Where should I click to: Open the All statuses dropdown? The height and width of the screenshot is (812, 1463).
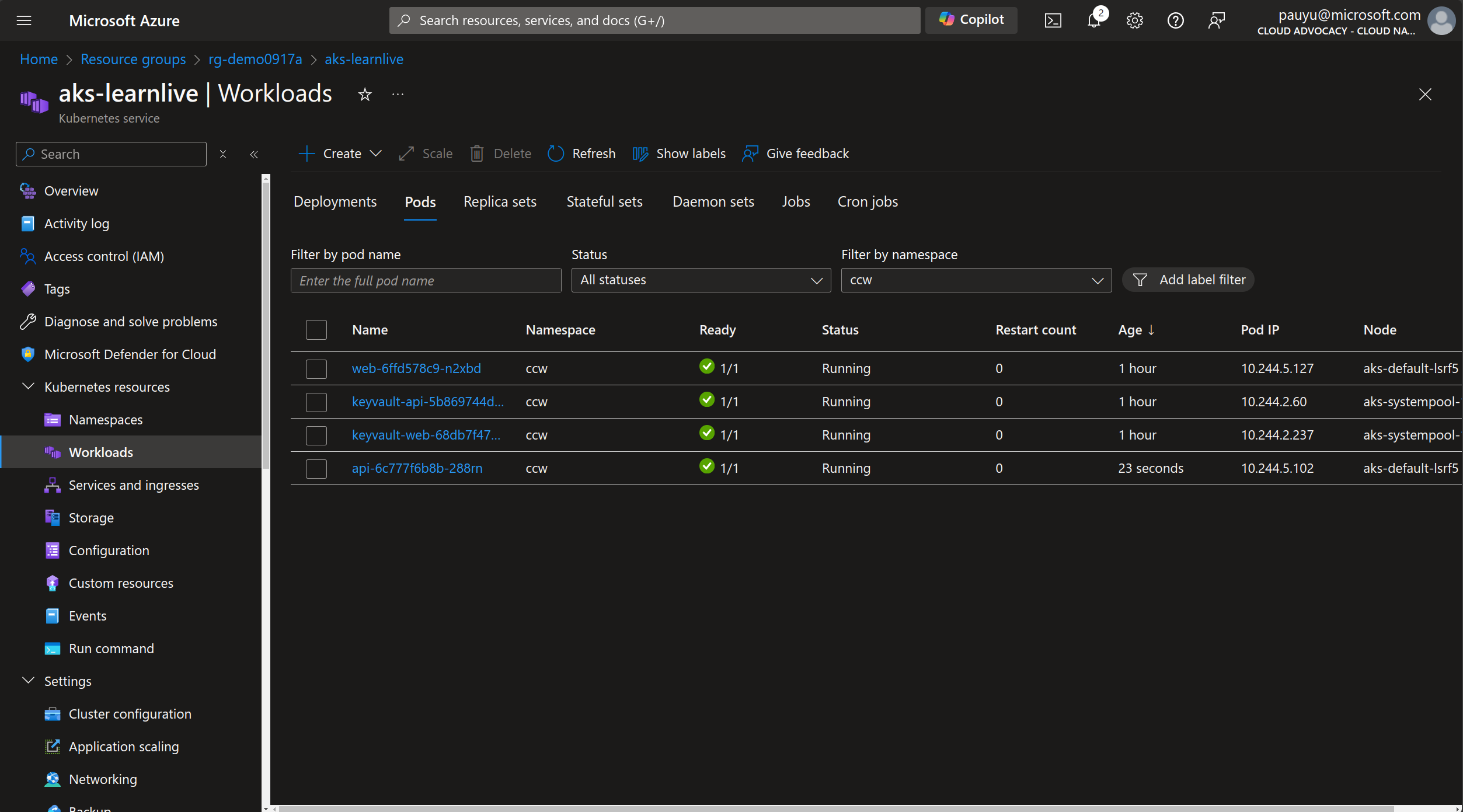pos(701,280)
